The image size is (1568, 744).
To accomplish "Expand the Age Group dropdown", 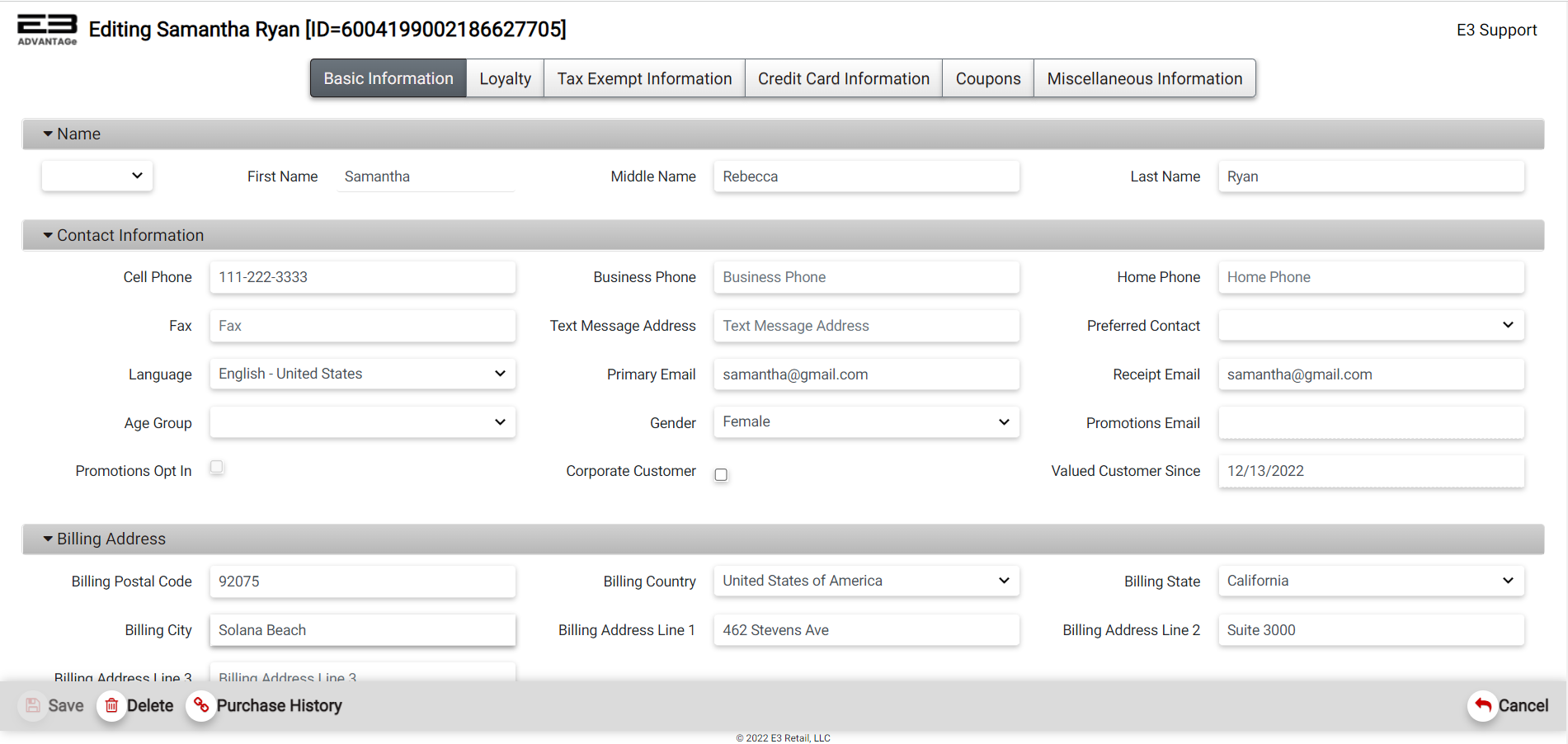I will [362, 422].
